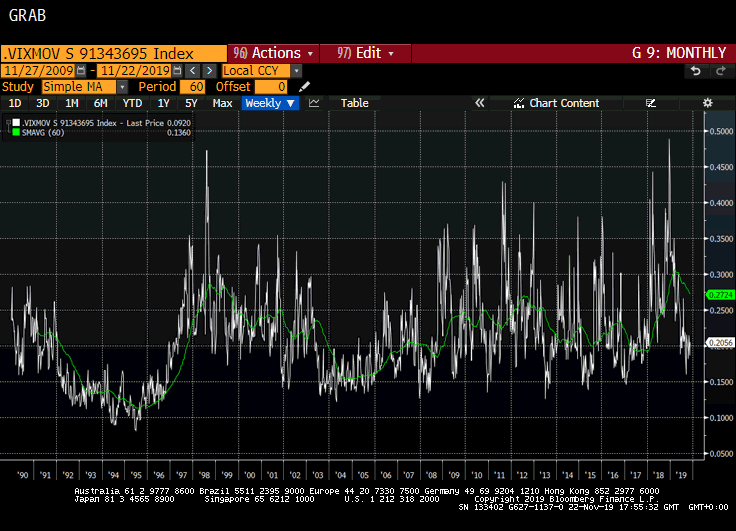Click the Period input field
The image size is (736, 531).
pyautogui.click(x=195, y=87)
